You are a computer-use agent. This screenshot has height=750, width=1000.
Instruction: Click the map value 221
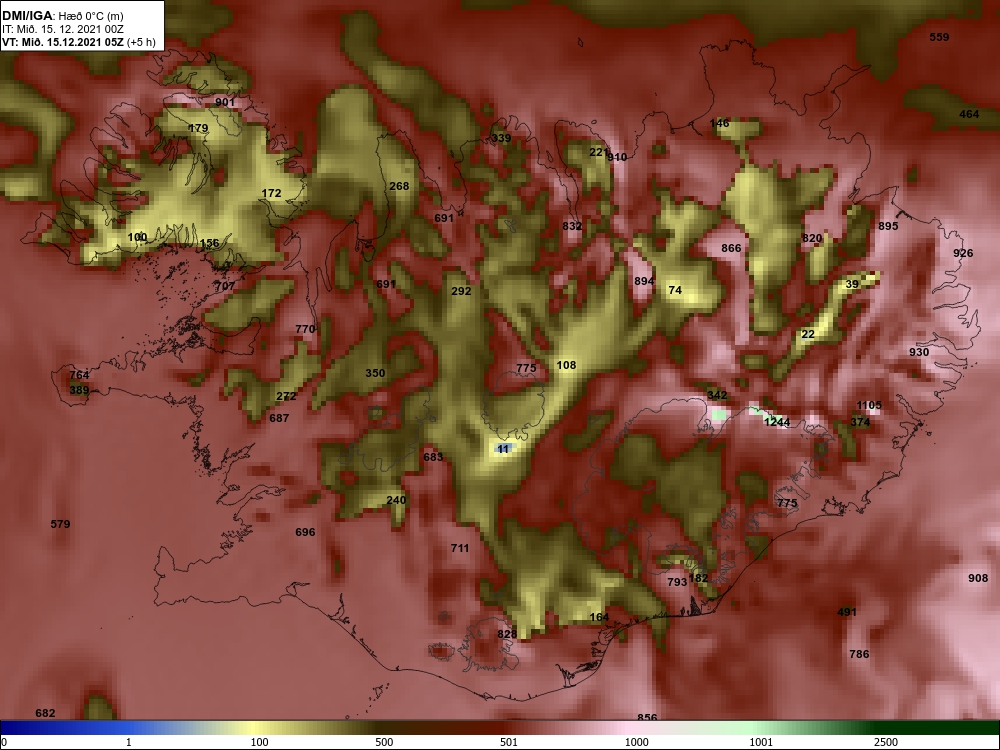[598, 152]
